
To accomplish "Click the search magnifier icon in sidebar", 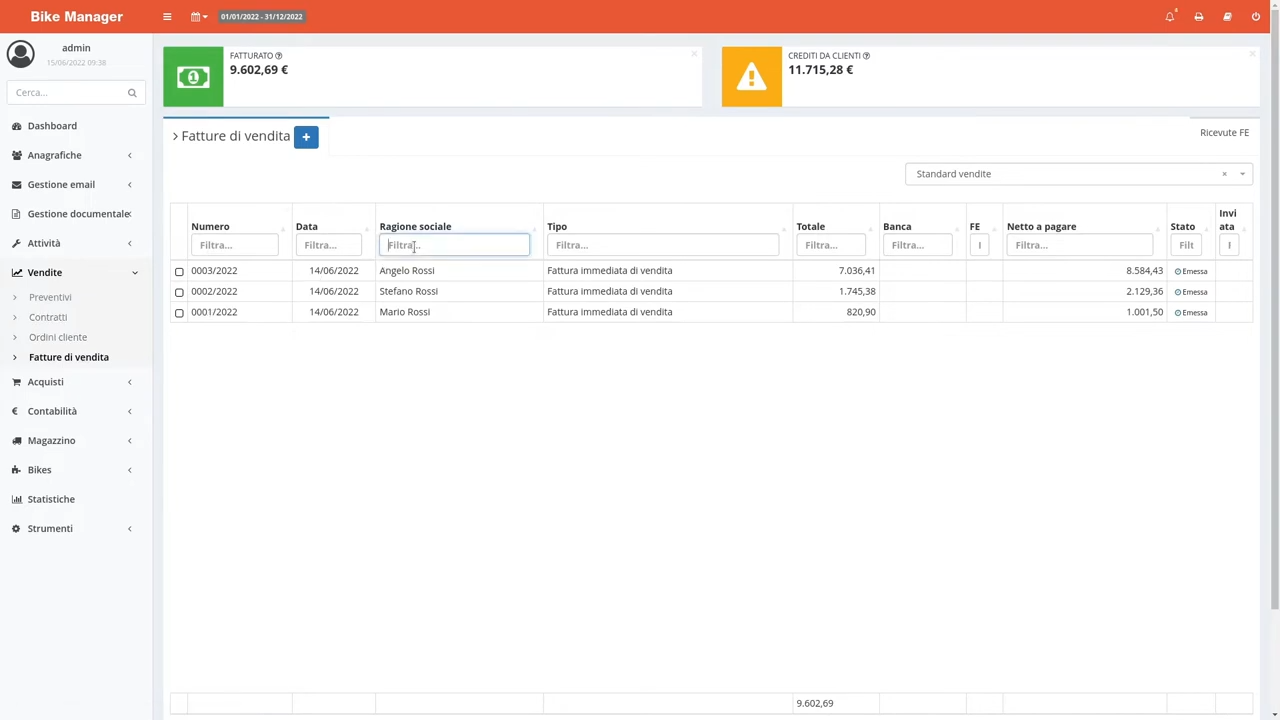I will pyautogui.click(x=132, y=93).
